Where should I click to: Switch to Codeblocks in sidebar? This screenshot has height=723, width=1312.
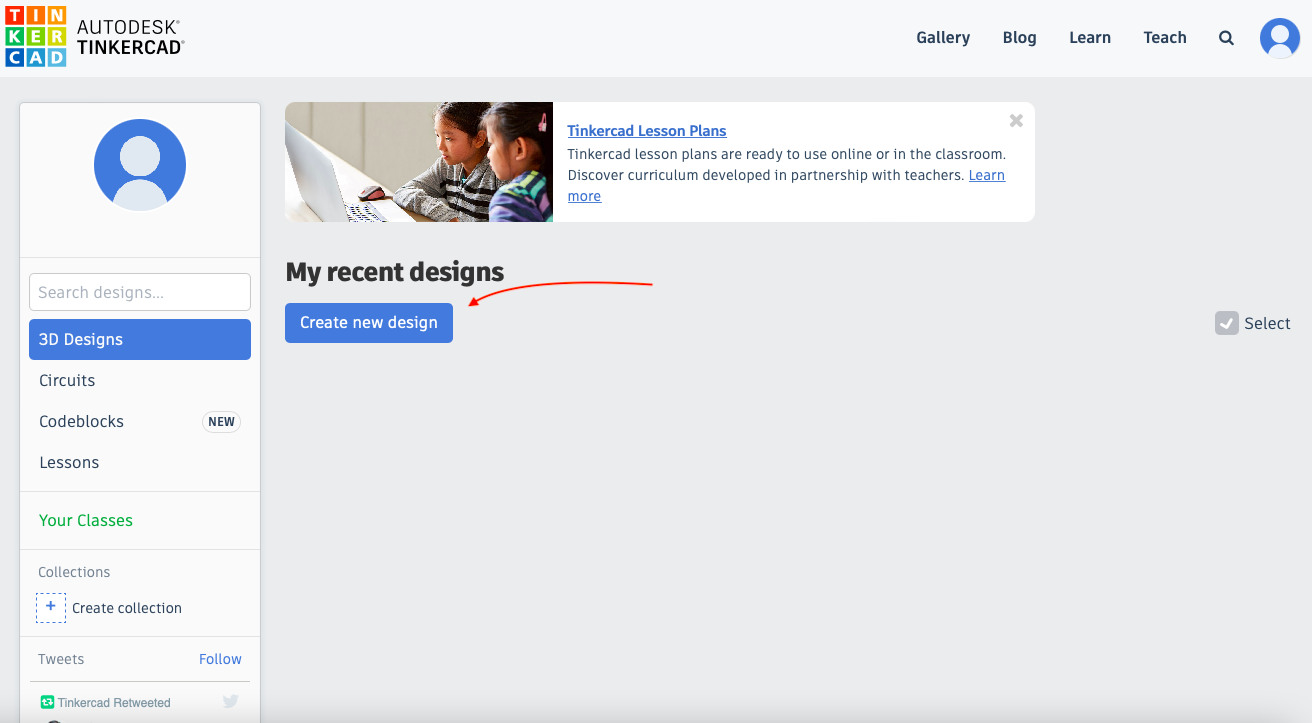[x=140, y=421]
